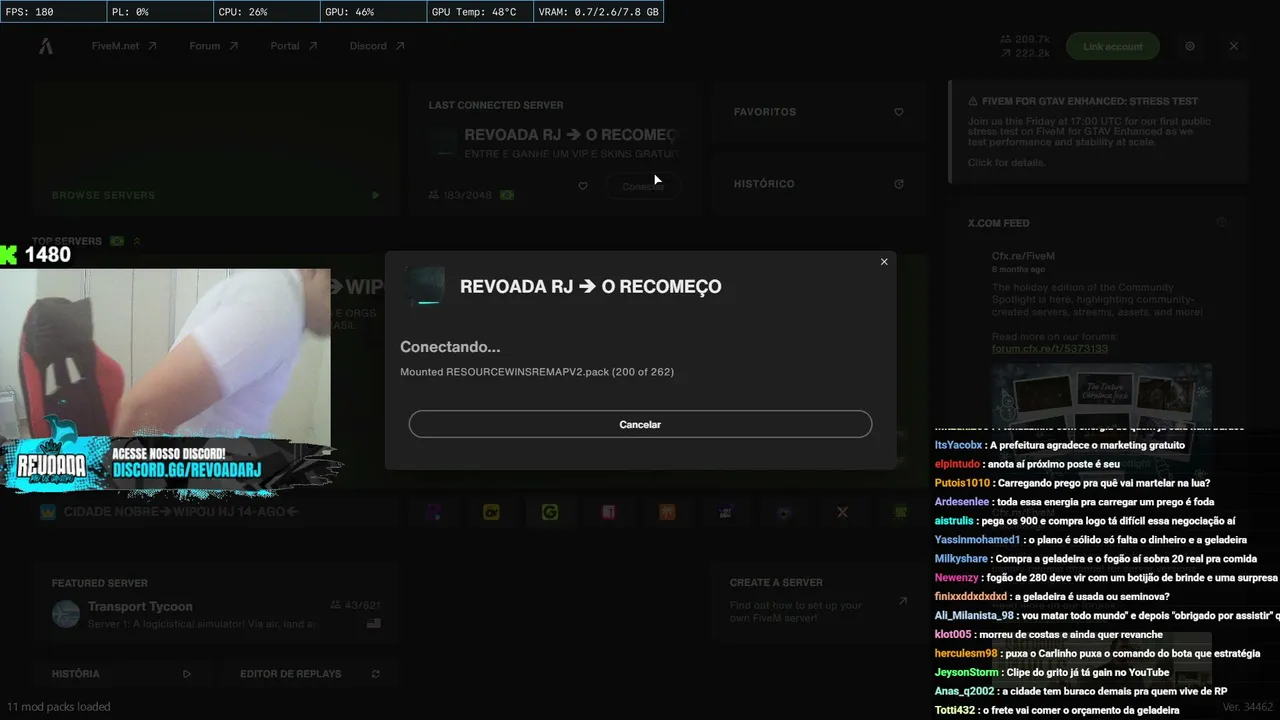
Task: Click Conectar on last connected server
Action: point(643,186)
